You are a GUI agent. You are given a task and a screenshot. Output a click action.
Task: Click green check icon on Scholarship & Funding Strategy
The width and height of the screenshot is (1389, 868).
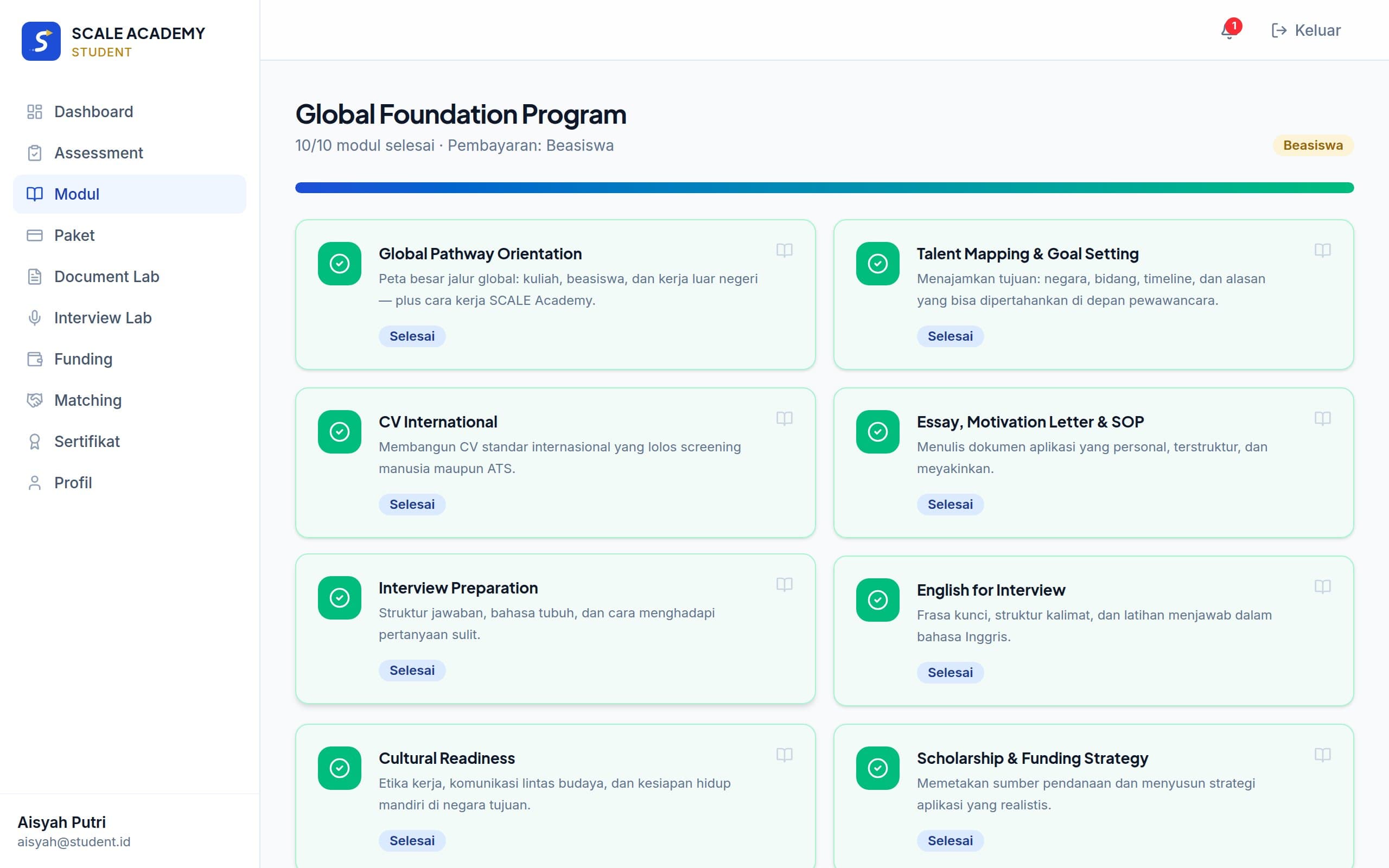coord(877,768)
